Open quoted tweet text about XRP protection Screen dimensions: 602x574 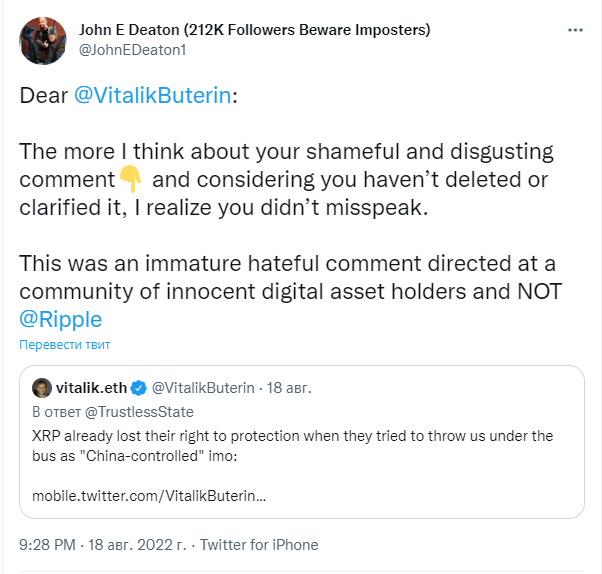click(x=293, y=446)
